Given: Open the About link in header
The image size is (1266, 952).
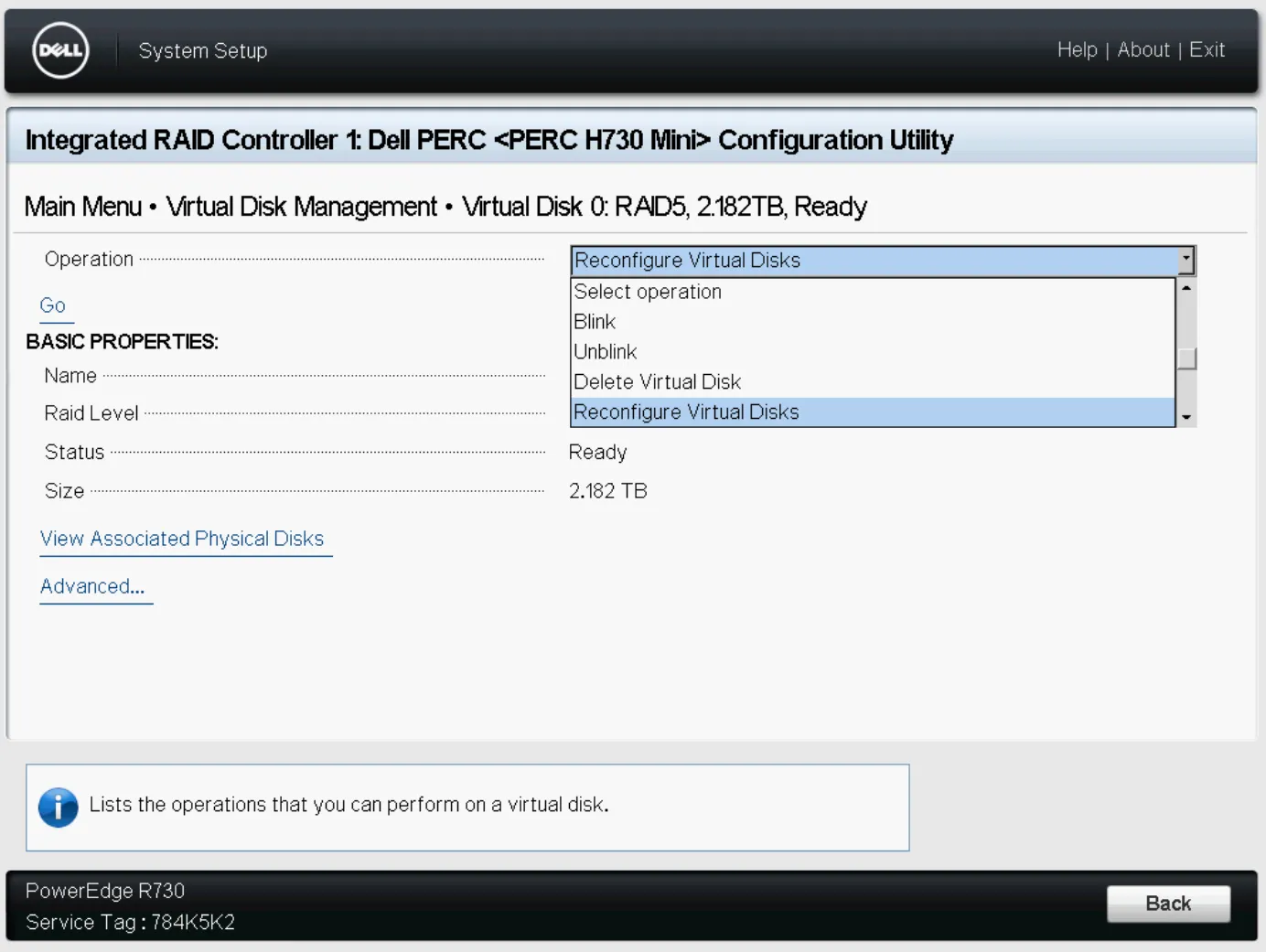Looking at the screenshot, I should pyautogui.click(x=1143, y=50).
